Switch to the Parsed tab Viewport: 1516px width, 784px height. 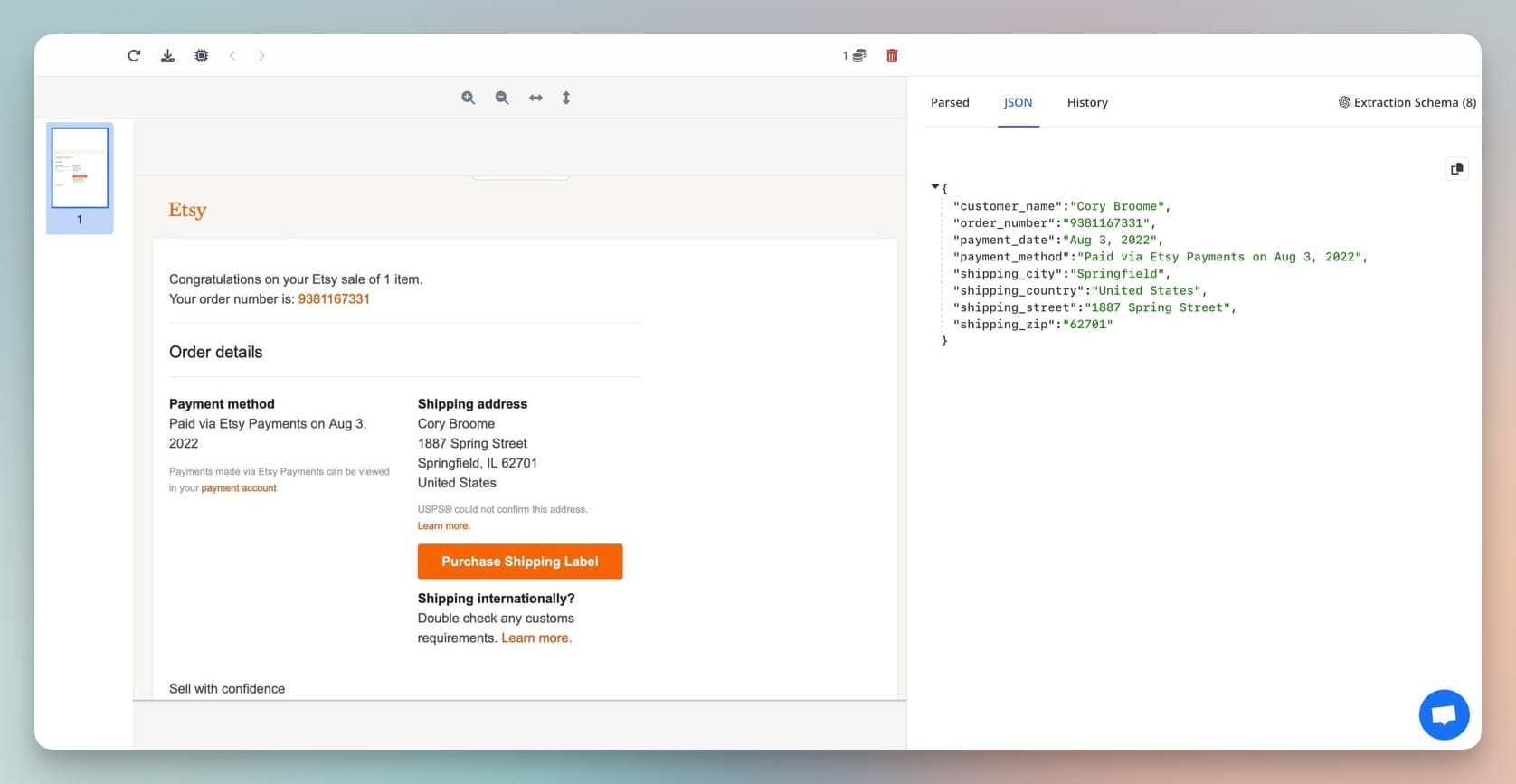950,103
